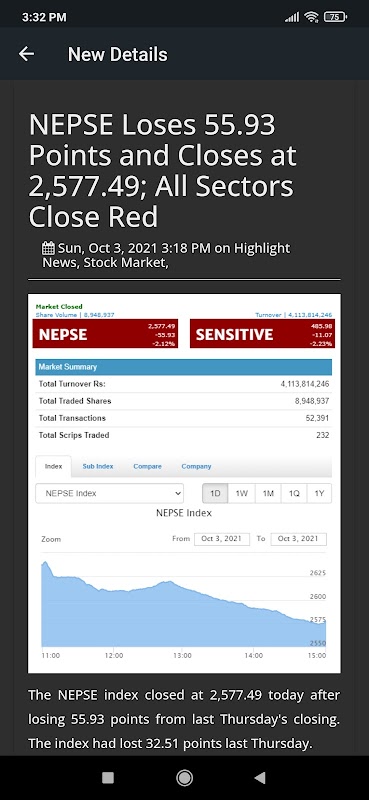Tap the back arrow icon
Screen dimensions: 369x800
click(26, 54)
